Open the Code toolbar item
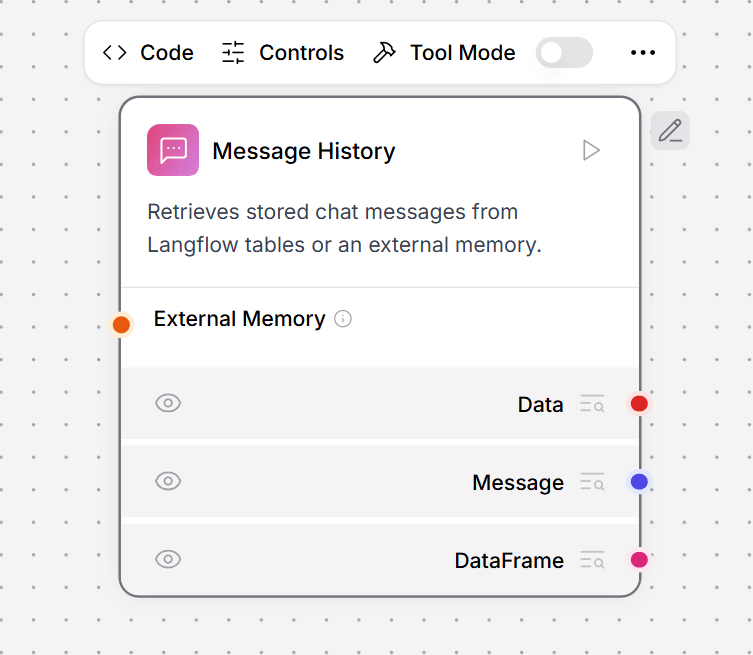The width and height of the screenshot is (753, 655). click(x=148, y=53)
